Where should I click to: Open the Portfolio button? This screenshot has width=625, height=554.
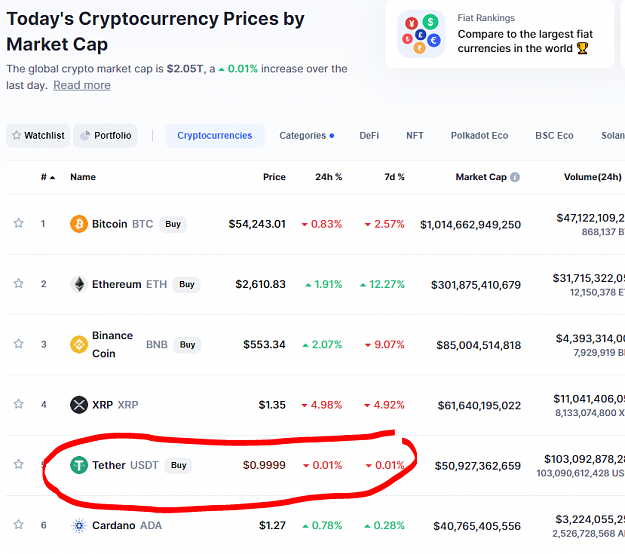point(105,136)
